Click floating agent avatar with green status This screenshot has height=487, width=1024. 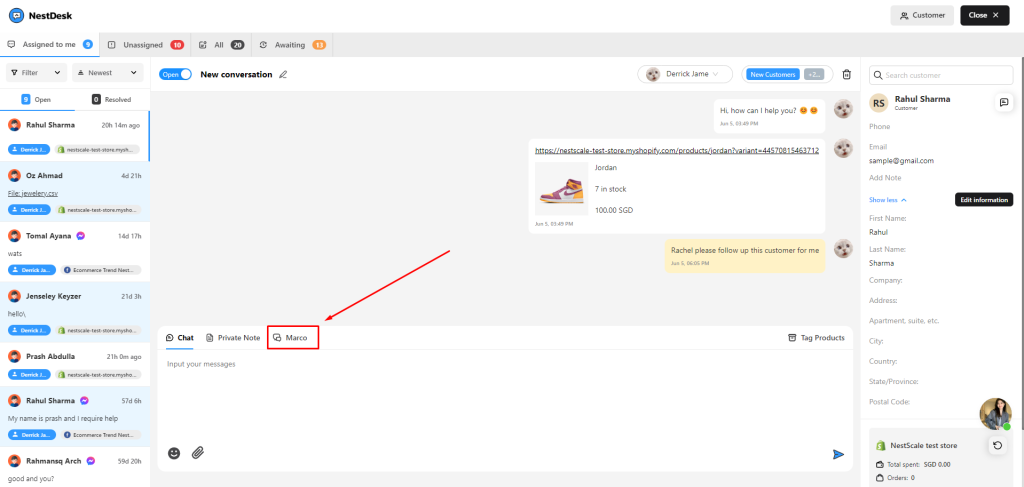995,414
